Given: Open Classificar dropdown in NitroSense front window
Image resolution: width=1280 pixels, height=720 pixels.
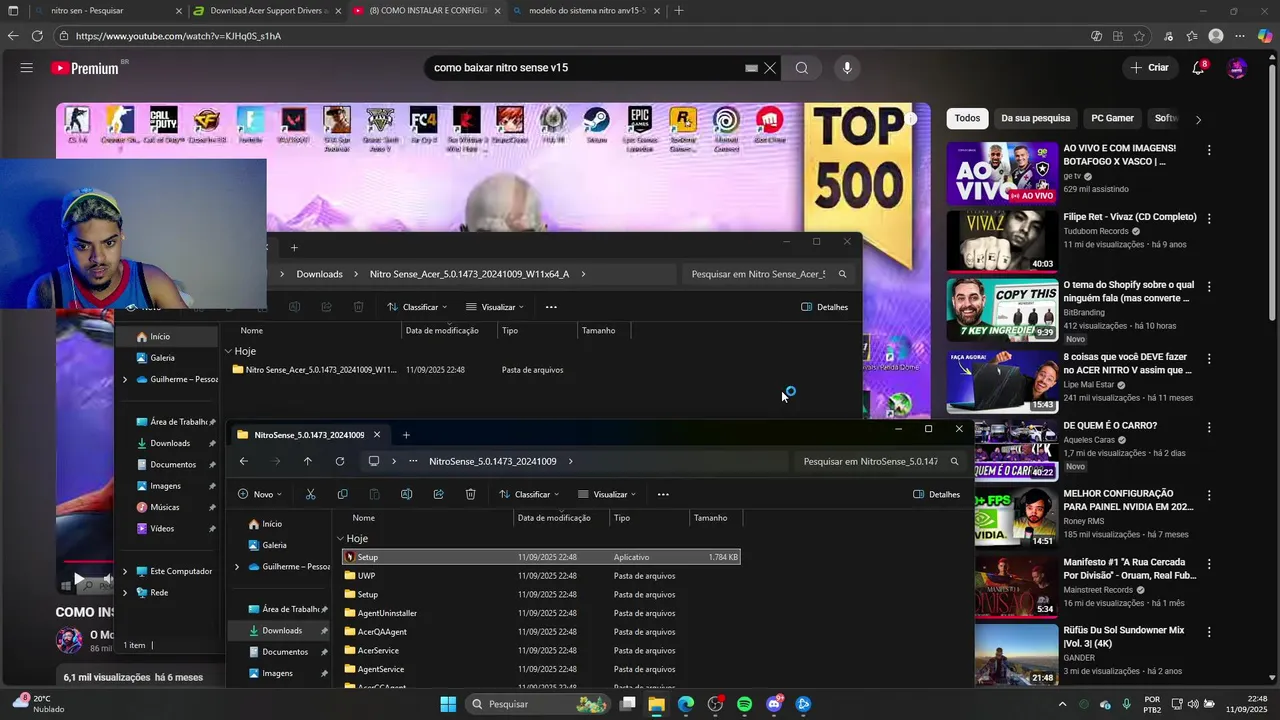Looking at the screenshot, I should (x=529, y=494).
